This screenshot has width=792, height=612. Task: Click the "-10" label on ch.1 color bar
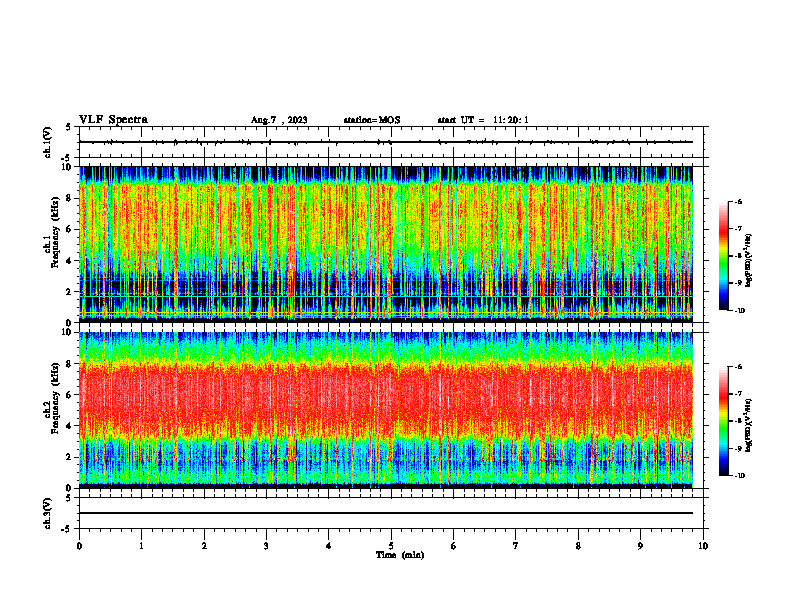pyautogui.click(x=739, y=311)
